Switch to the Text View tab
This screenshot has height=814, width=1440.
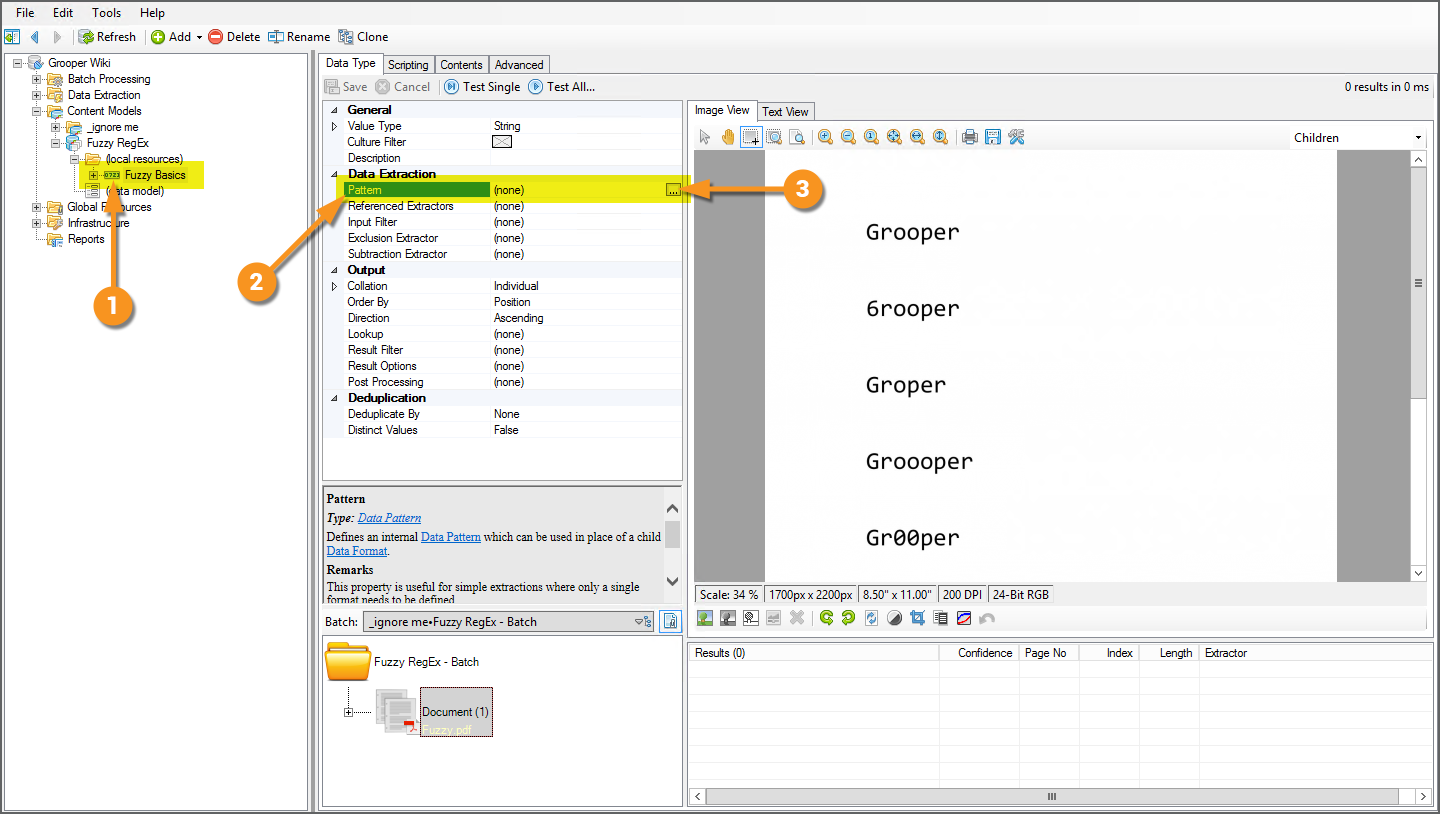[x=785, y=111]
